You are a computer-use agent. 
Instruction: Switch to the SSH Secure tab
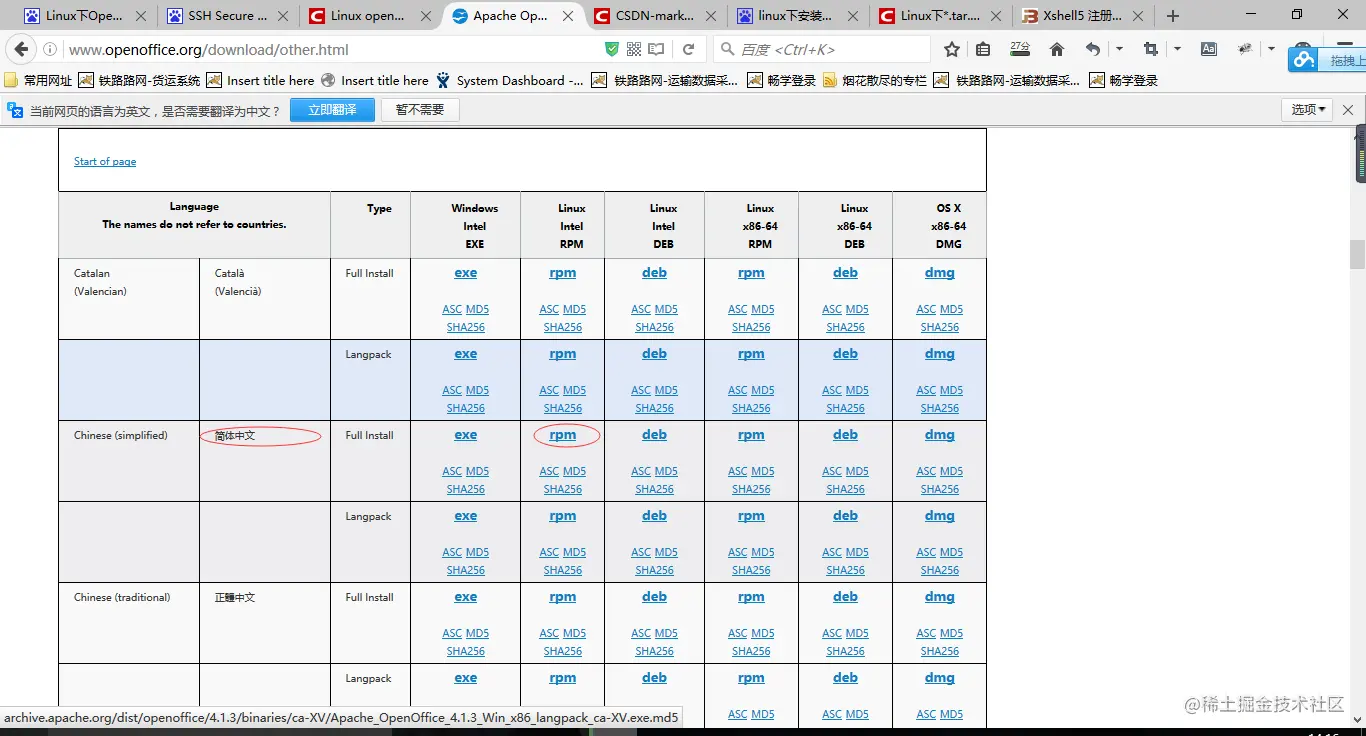point(226,16)
